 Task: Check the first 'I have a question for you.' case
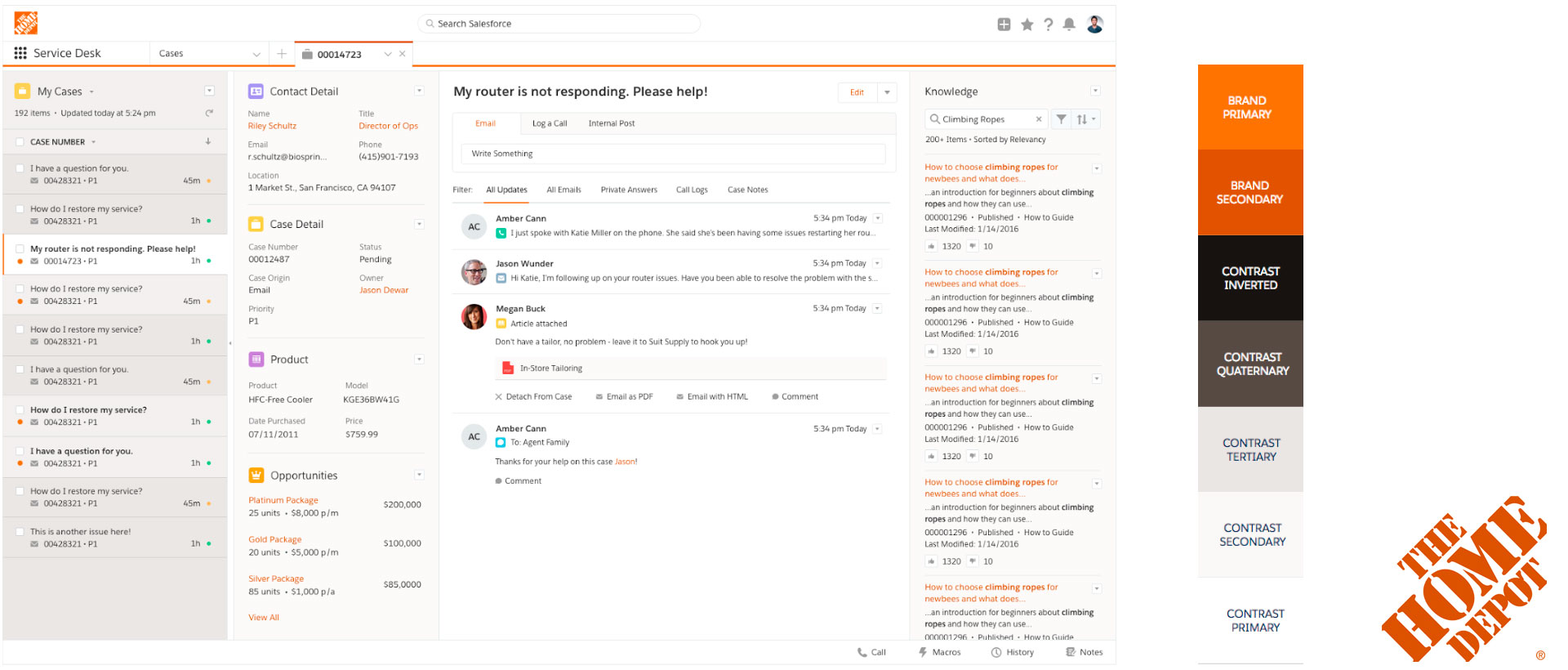(x=20, y=168)
